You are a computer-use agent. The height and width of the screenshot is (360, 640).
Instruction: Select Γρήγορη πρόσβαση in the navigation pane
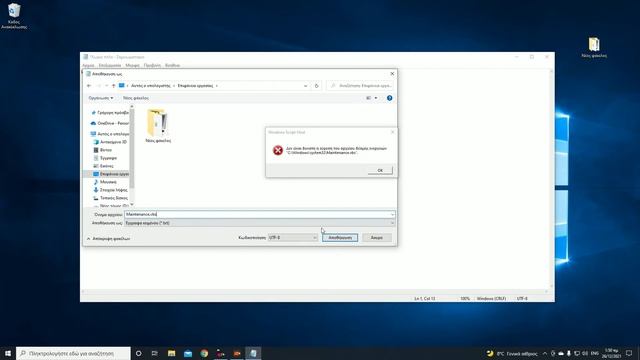tap(110, 113)
